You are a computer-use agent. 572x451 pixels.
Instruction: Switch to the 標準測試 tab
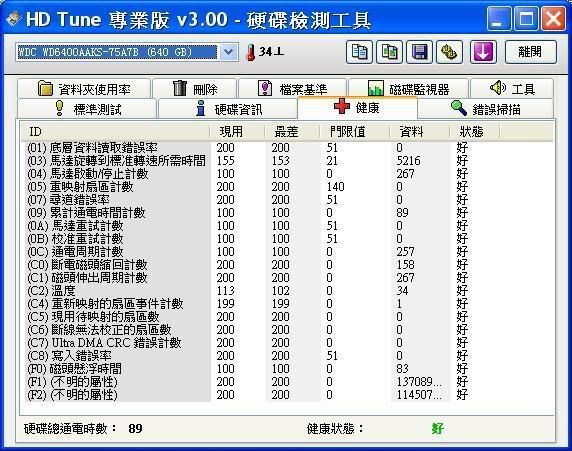[87, 109]
